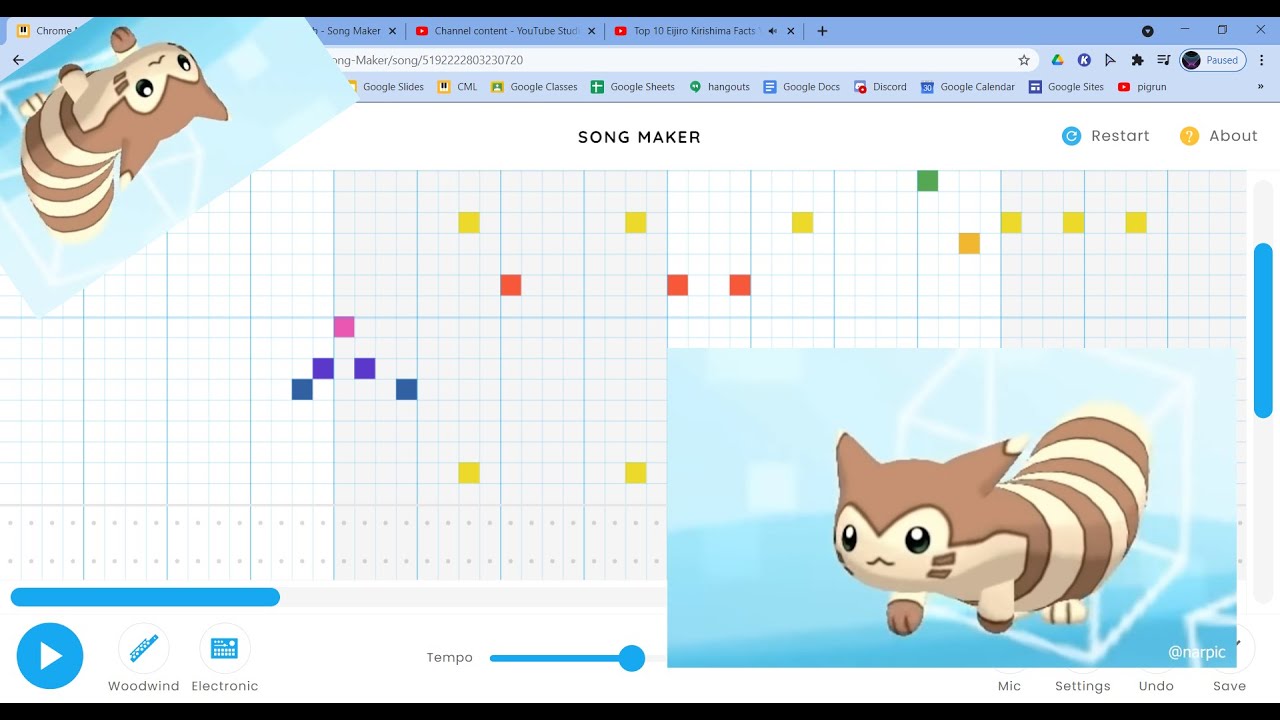
Task: Click the arrow-shaped extension icon
Action: 1110,60
